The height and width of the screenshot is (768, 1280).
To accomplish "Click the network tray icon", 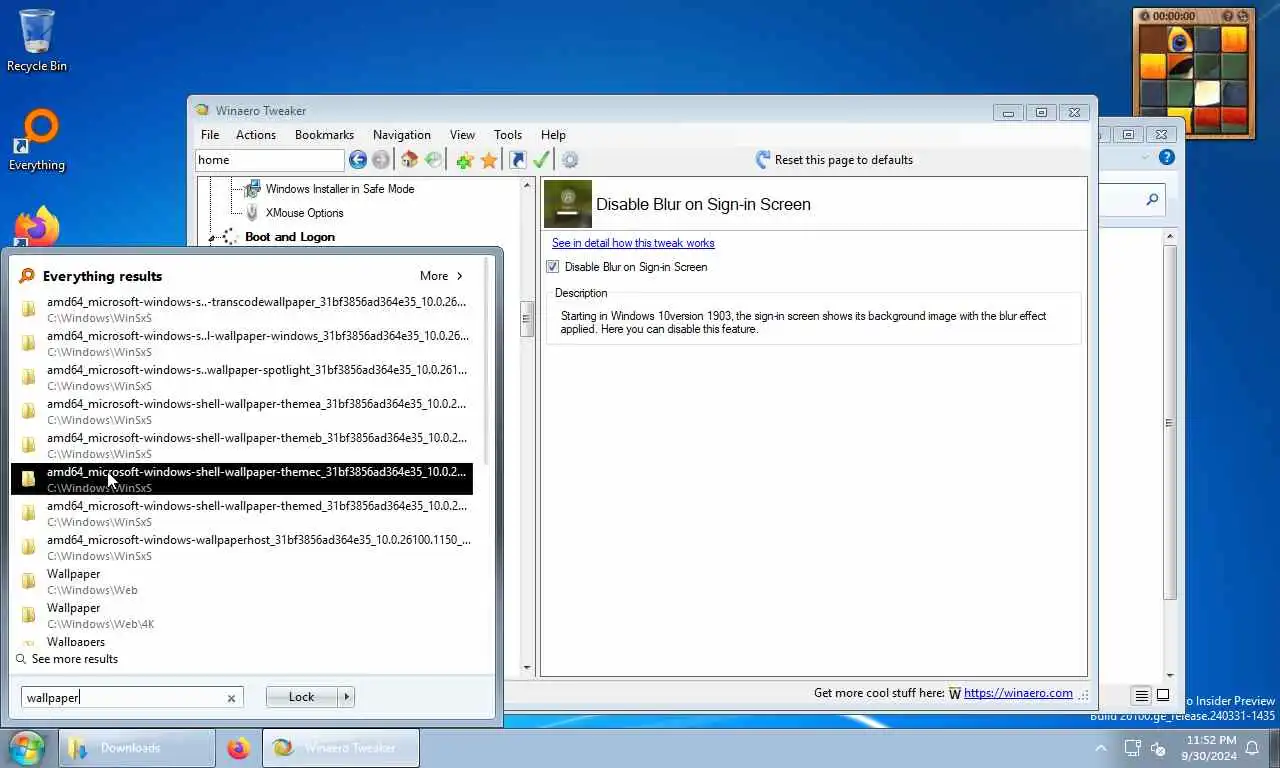I will coord(1133,748).
